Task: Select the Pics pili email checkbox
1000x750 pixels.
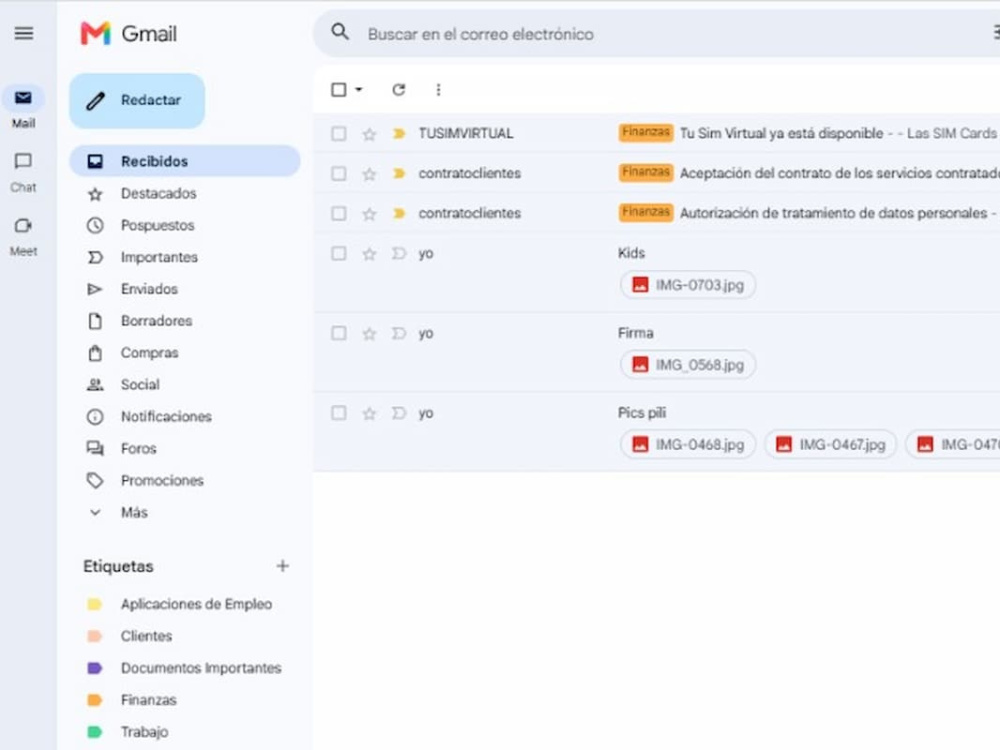Action: (339, 413)
